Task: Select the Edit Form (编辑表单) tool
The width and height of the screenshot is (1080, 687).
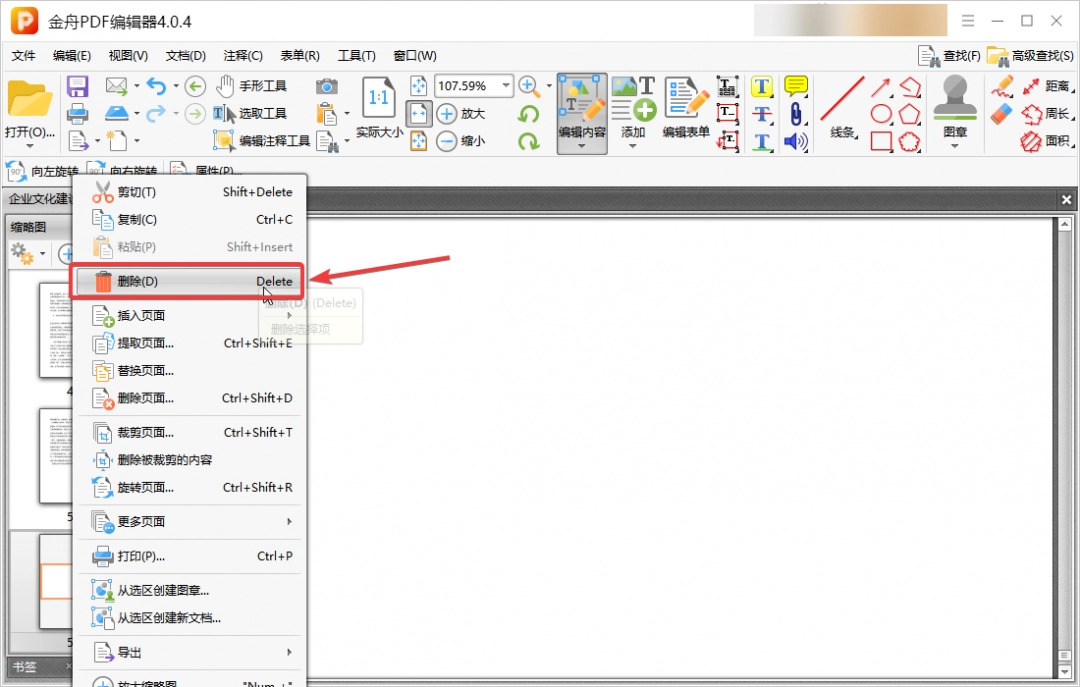Action: tap(686, 108)
